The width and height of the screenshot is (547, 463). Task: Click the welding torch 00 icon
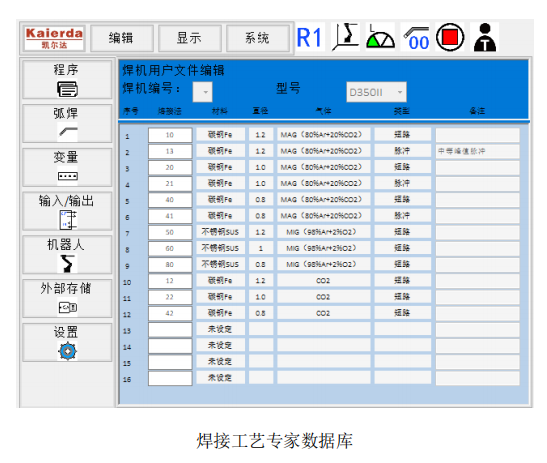[415, 37]
